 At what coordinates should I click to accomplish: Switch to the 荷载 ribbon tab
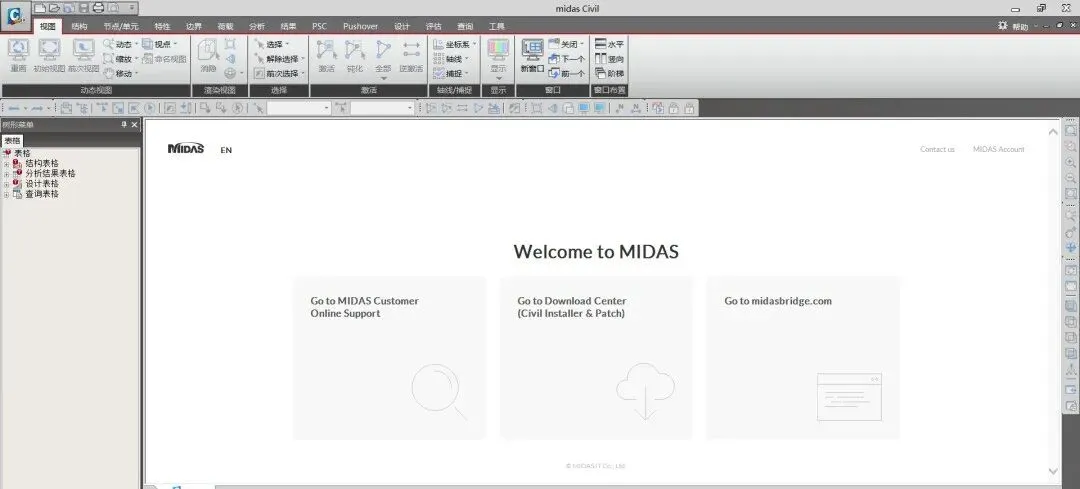225,26
